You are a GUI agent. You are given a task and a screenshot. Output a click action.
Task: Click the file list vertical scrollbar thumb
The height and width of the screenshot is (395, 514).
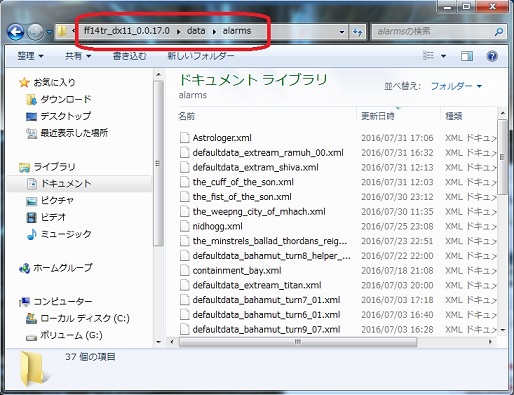[502, 157]
